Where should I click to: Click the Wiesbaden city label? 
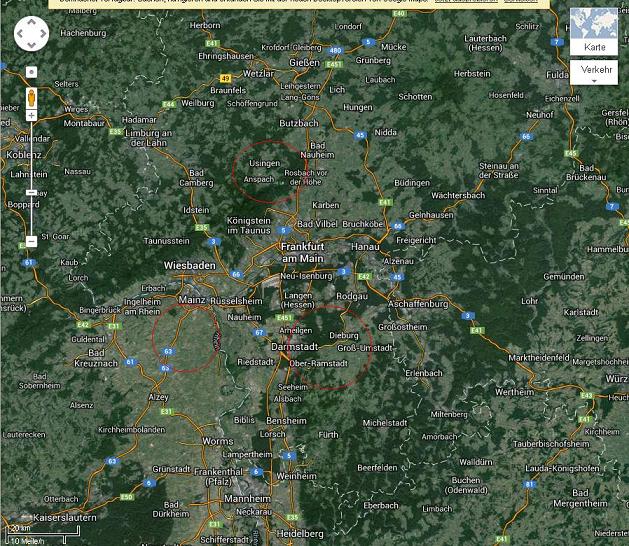(x=190, y=265)
